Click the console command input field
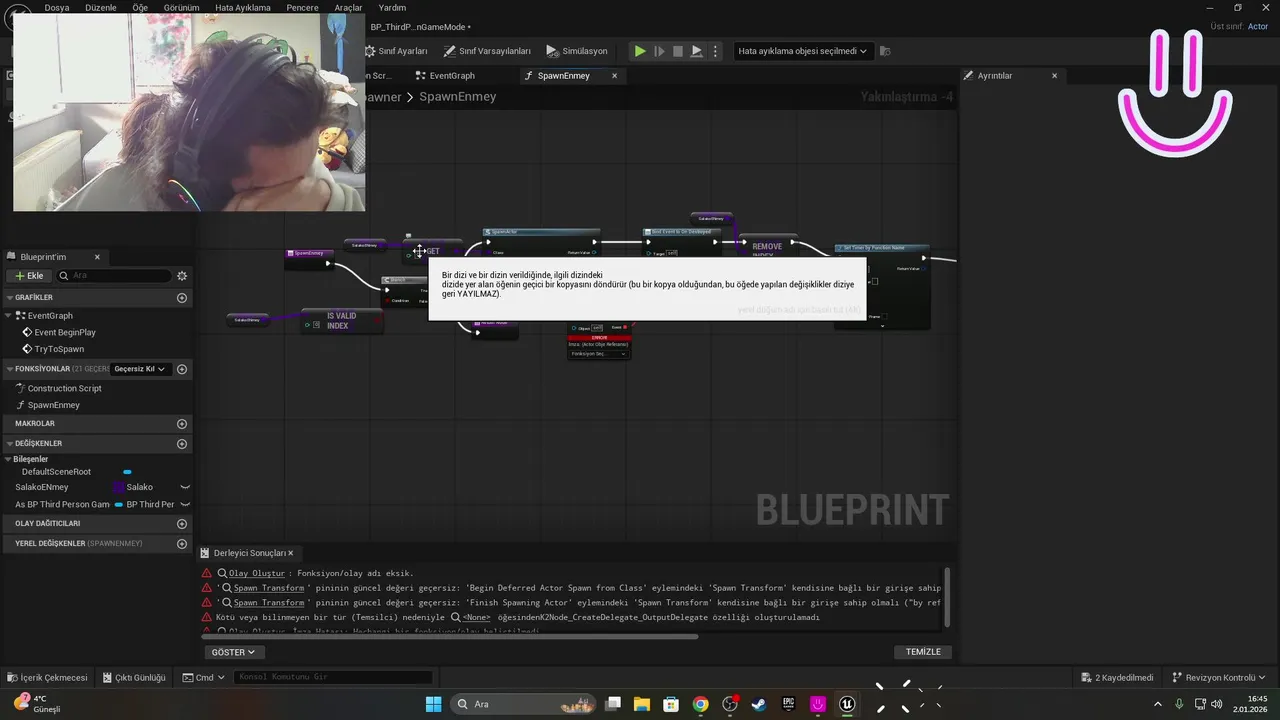 (x=333, y=678)
